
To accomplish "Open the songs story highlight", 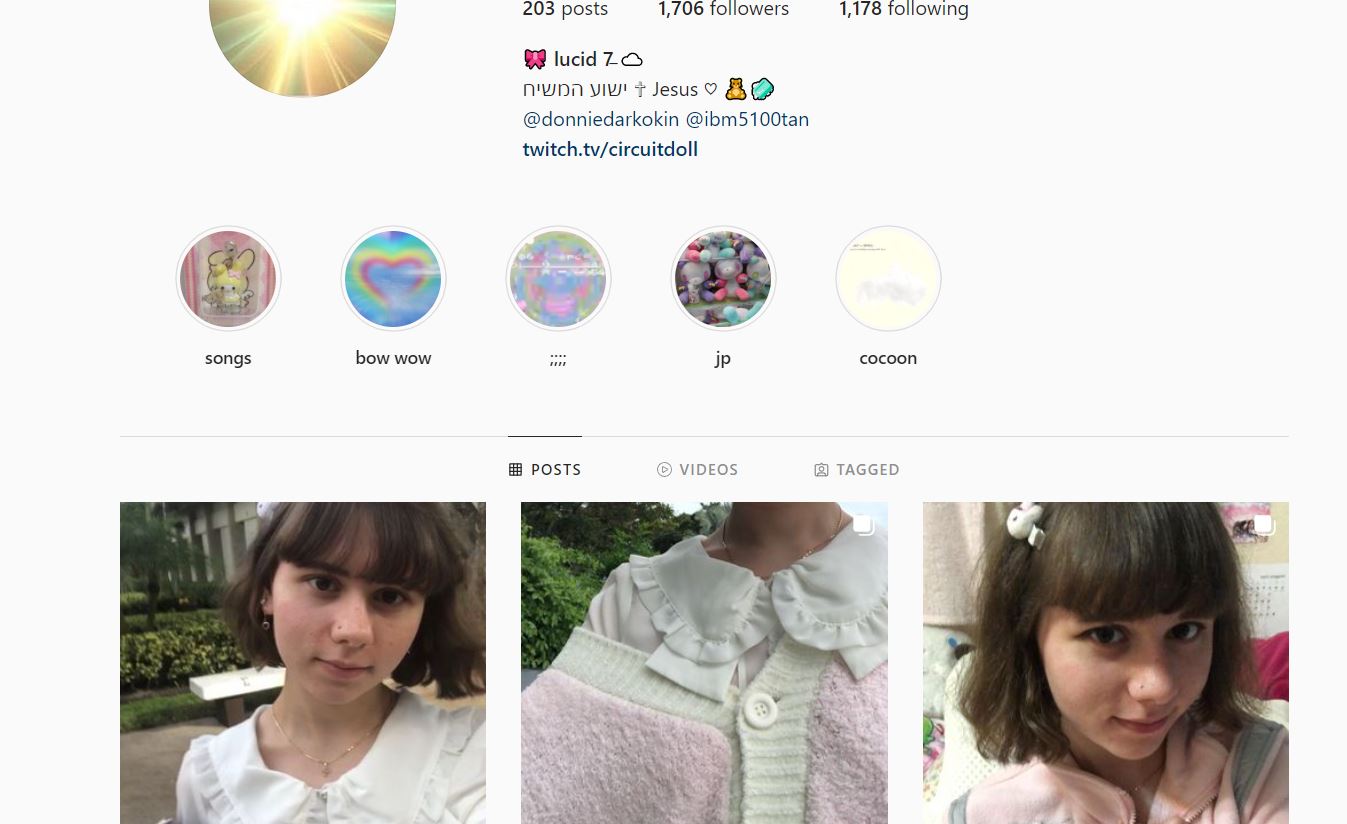I will coord(228,278).
